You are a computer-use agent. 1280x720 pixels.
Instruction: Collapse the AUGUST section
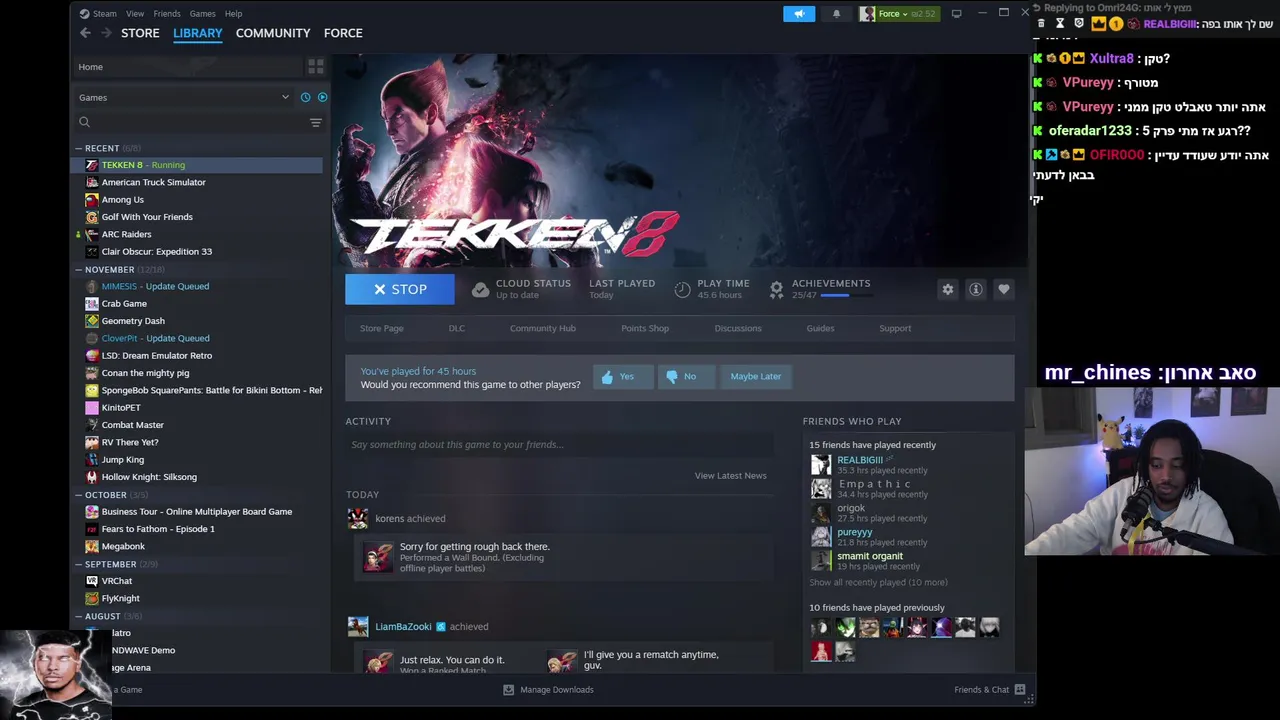pos(78,616)
